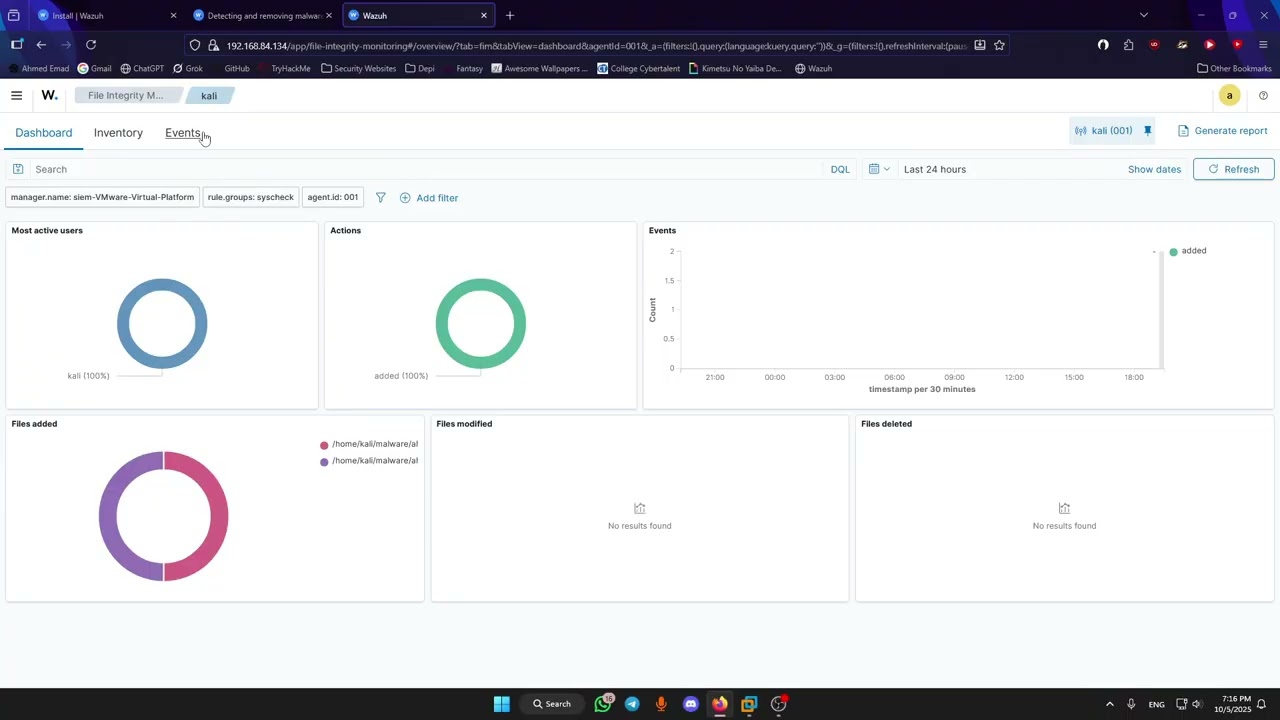Click the kali (001) agent button
Image resolution: width=1280 pixels, height=720 pixels.
point(1103,131)
